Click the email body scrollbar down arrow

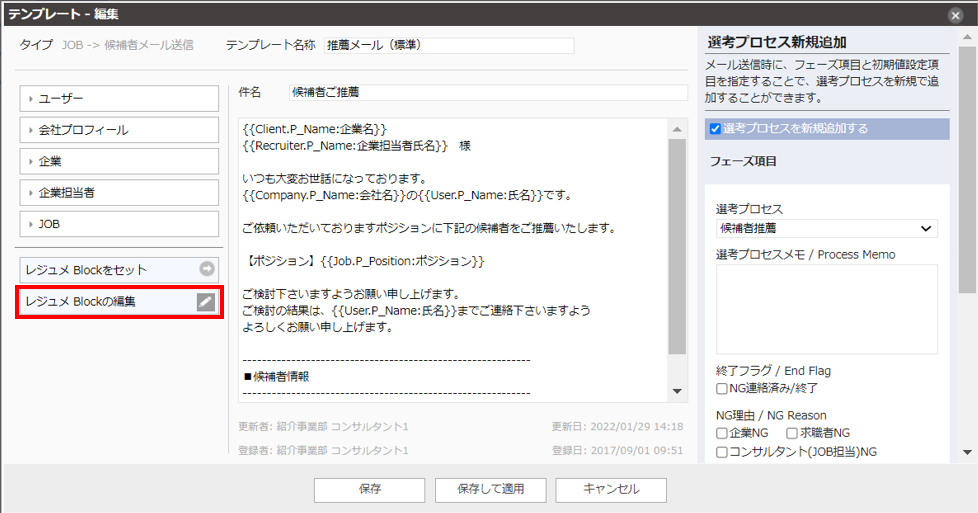click(x=677, y=392)
